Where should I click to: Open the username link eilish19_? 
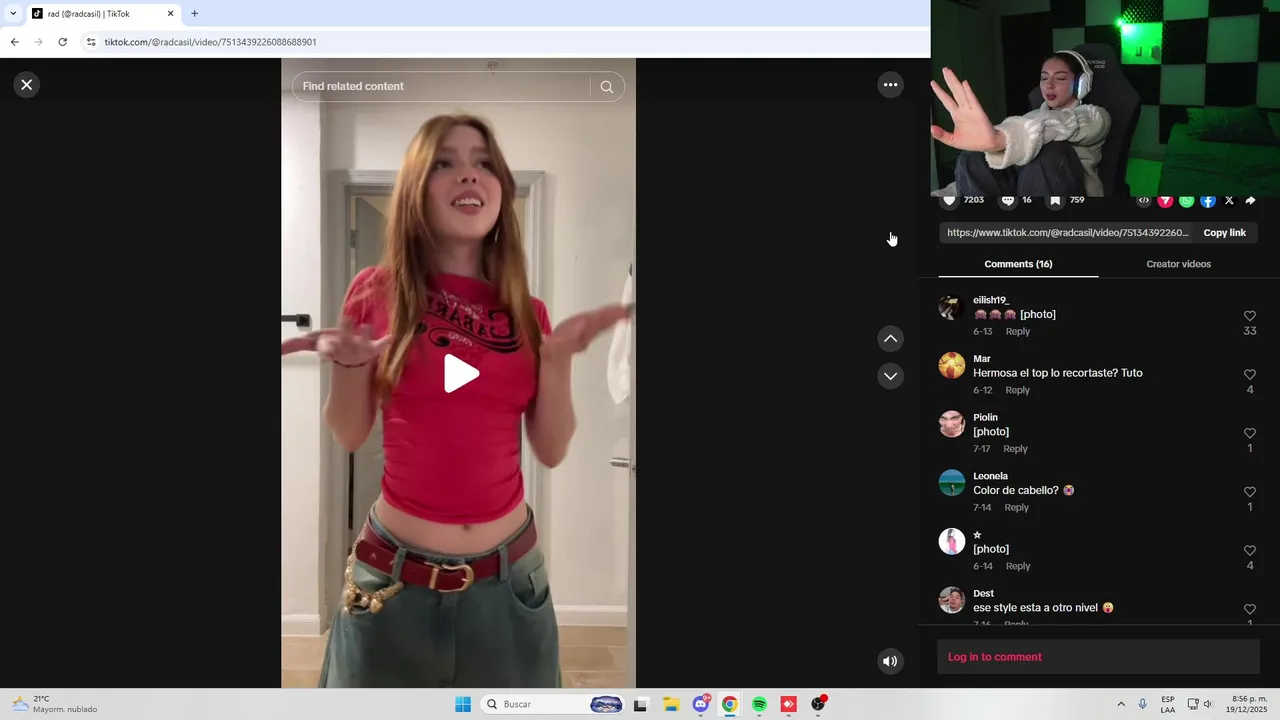click(991, 300)
